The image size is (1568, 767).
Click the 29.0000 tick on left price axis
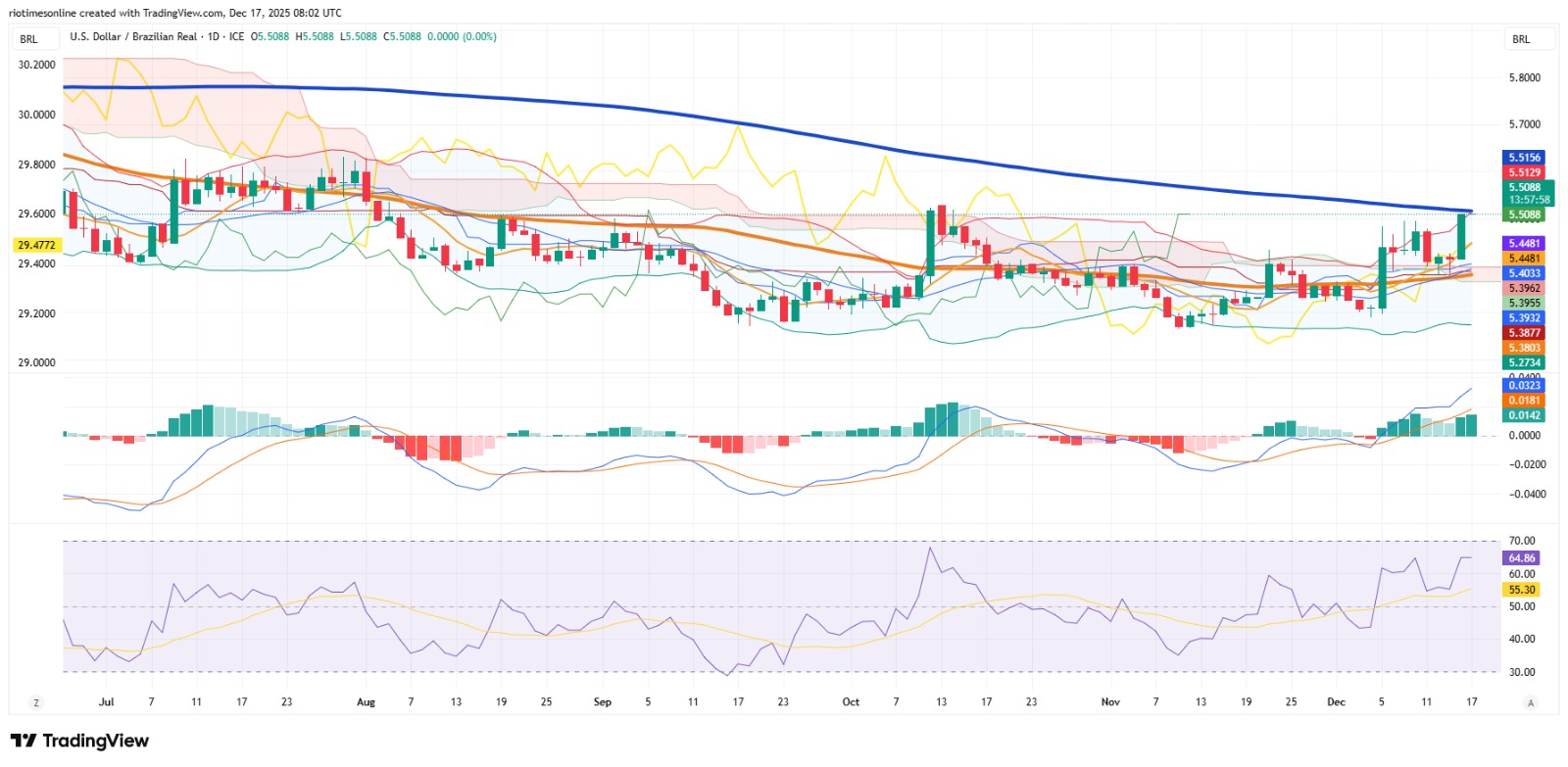click(36, 362)
